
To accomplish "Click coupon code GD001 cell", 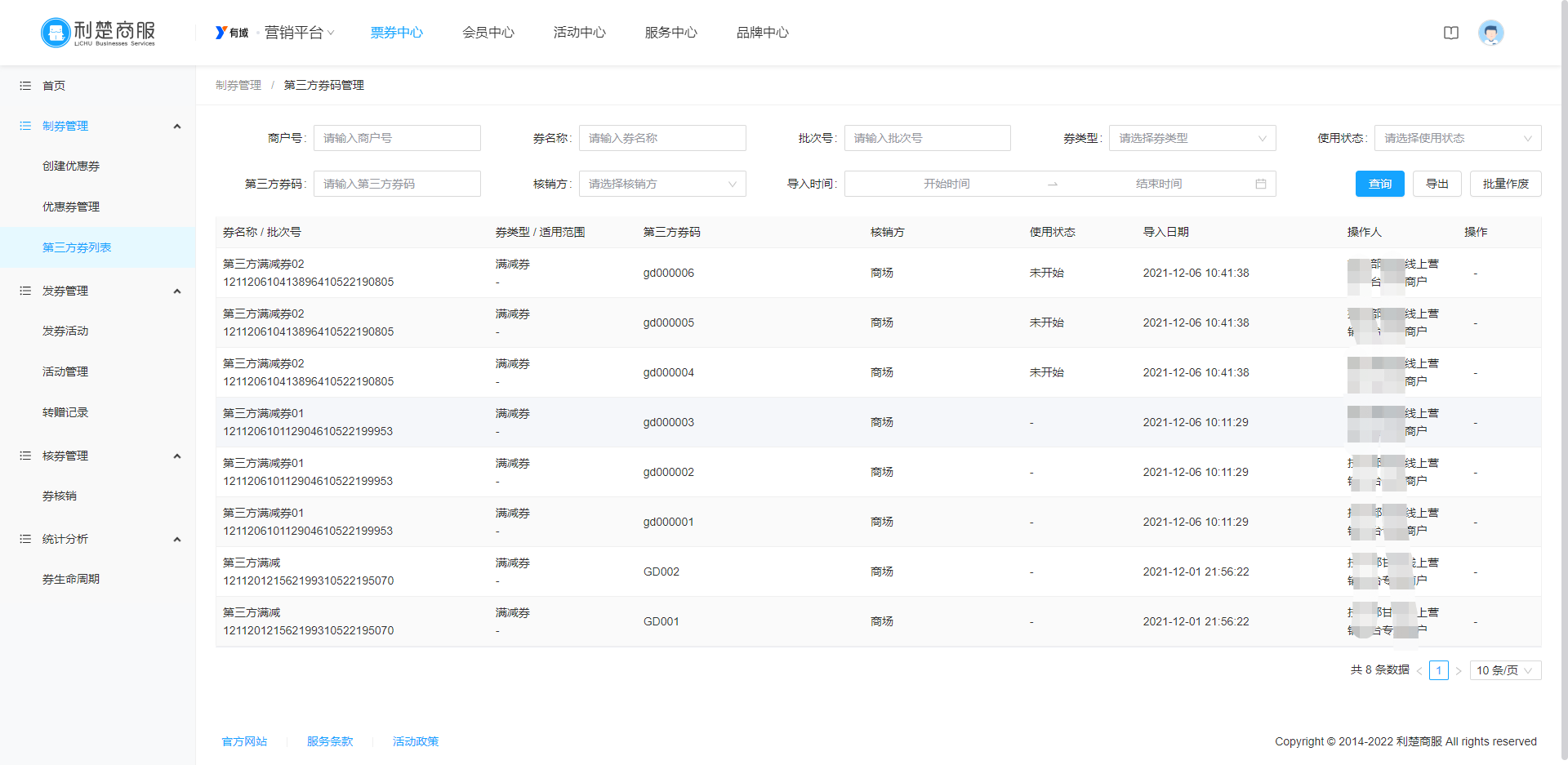I will 661,621.
